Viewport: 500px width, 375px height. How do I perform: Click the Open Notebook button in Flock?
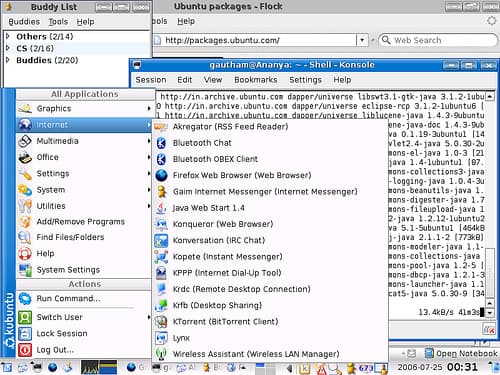click(462, 353)
